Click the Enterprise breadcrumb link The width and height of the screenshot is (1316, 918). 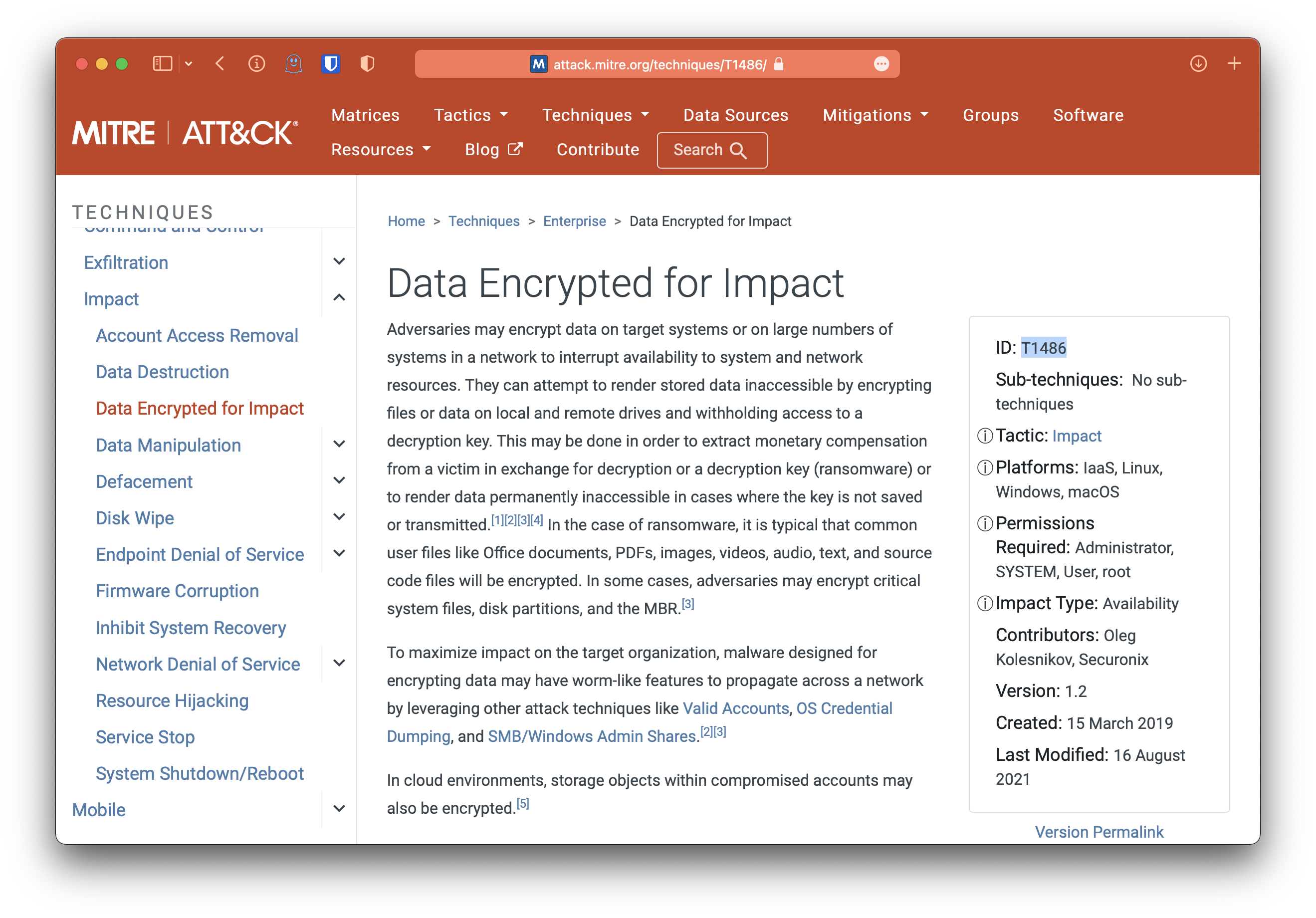pos(574,221)
